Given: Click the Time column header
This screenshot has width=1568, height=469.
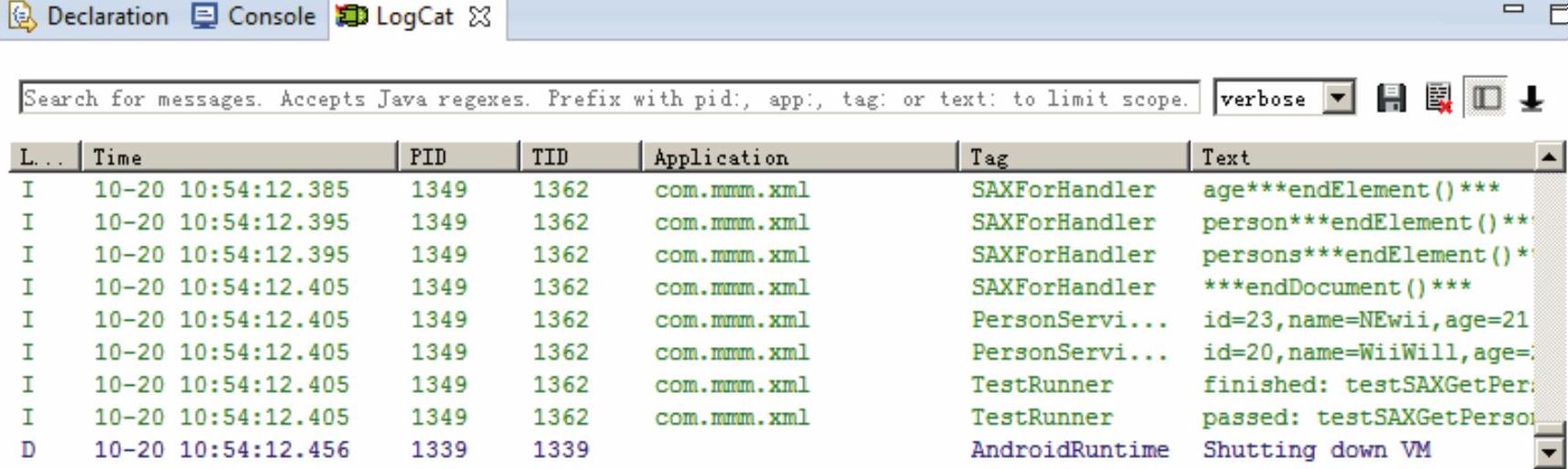Looking at the screenshot, I should pyautogui.click(x=238, y=158).
